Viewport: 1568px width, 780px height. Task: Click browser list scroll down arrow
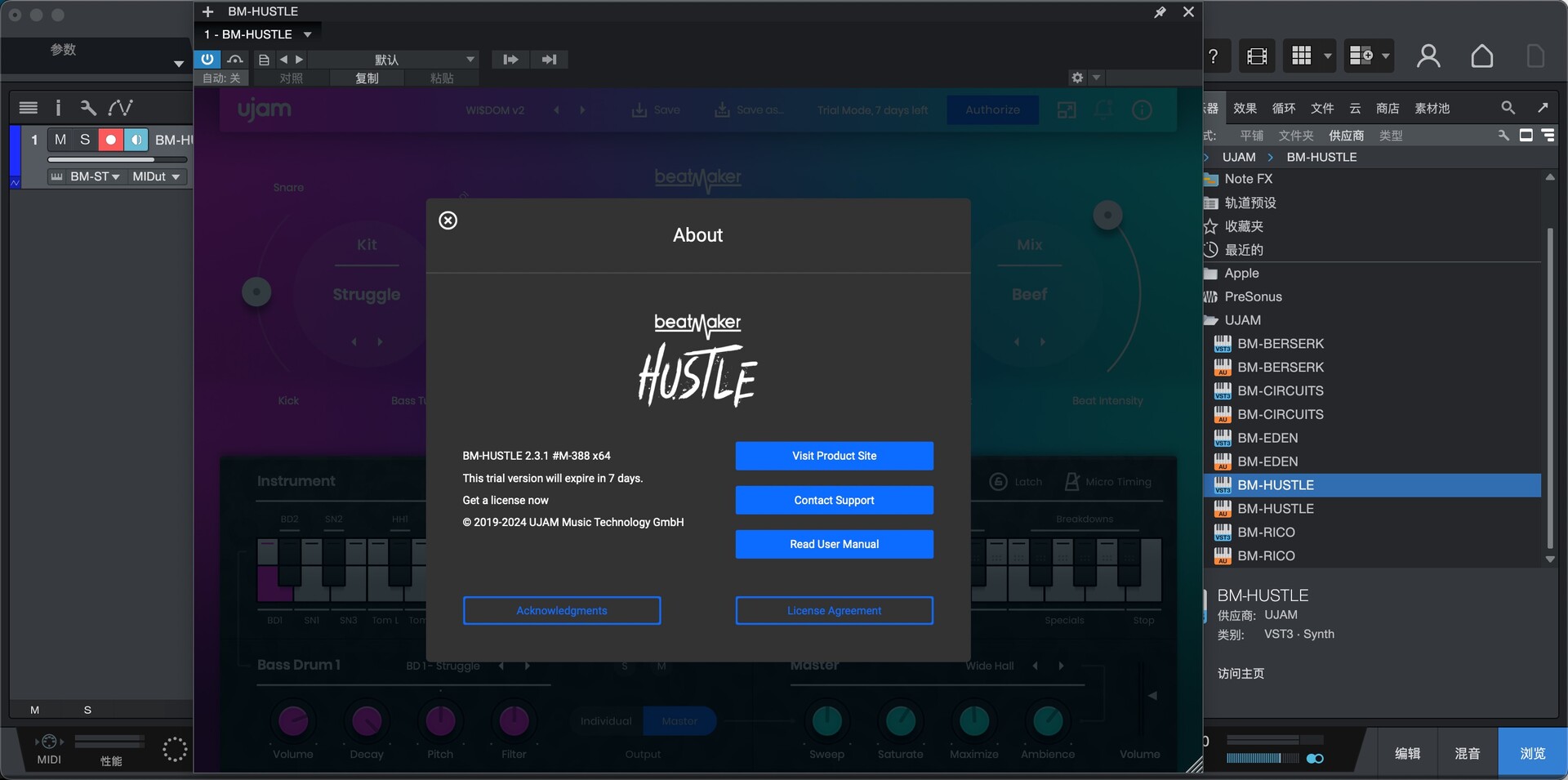(x=1550, y=559)
